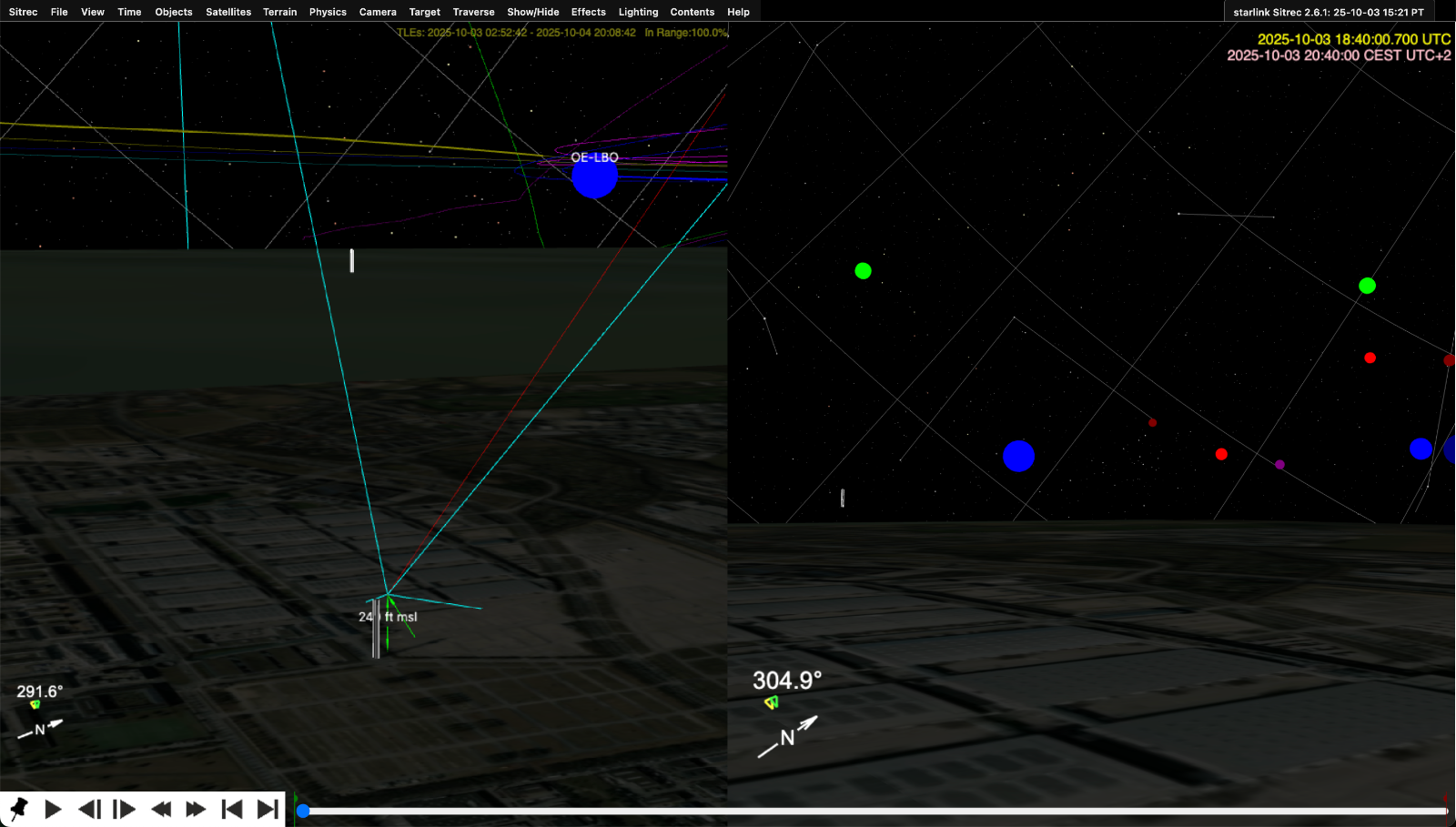Open the Satellites menu
This screenshot has width=1456, height=827.
pyautogui.click(x=227, y=12)
